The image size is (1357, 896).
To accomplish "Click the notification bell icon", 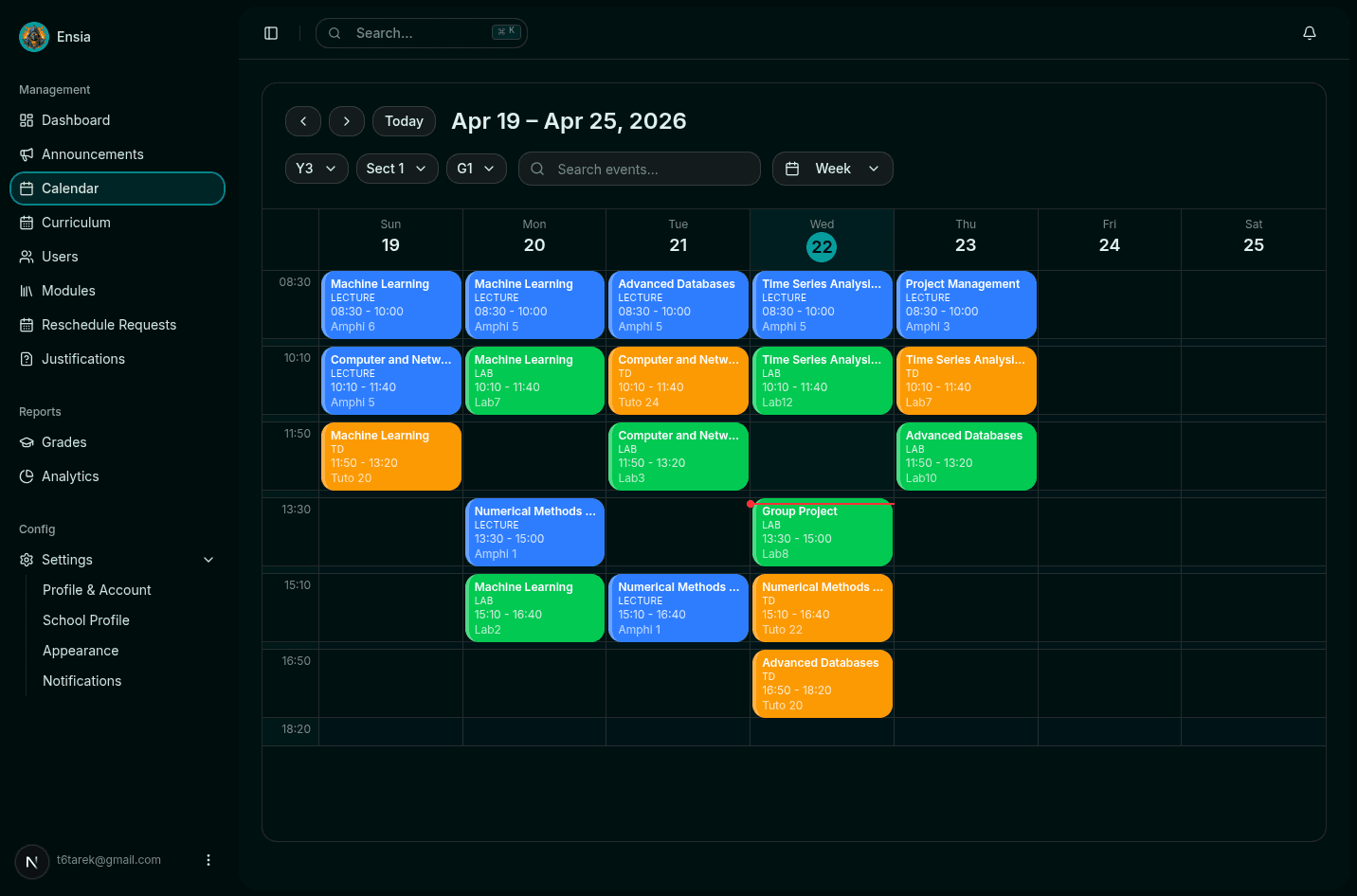I will pyautogui.click(x=1309, y=32).
